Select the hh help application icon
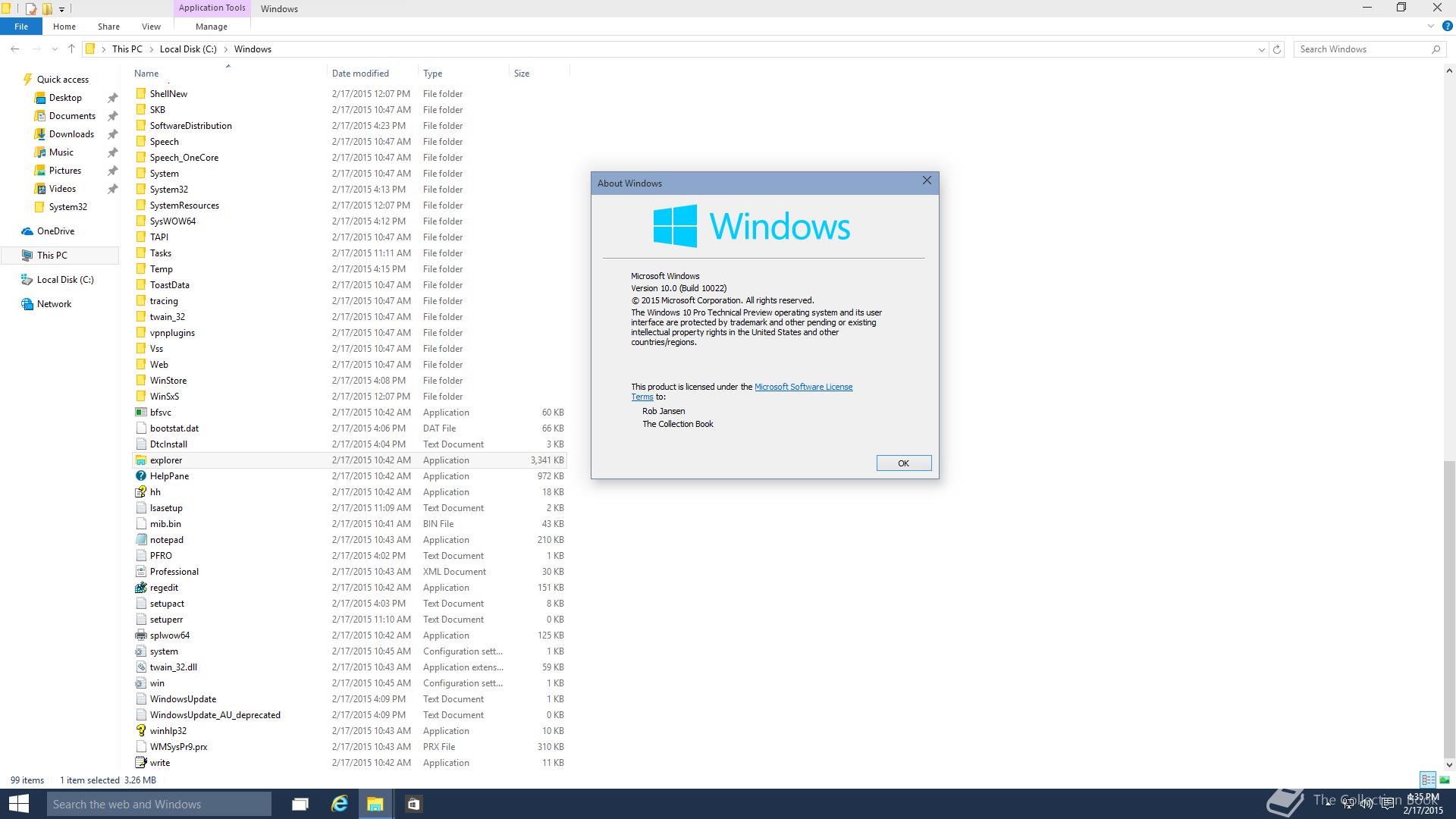Screen dimensions: 1456x819 140,492
